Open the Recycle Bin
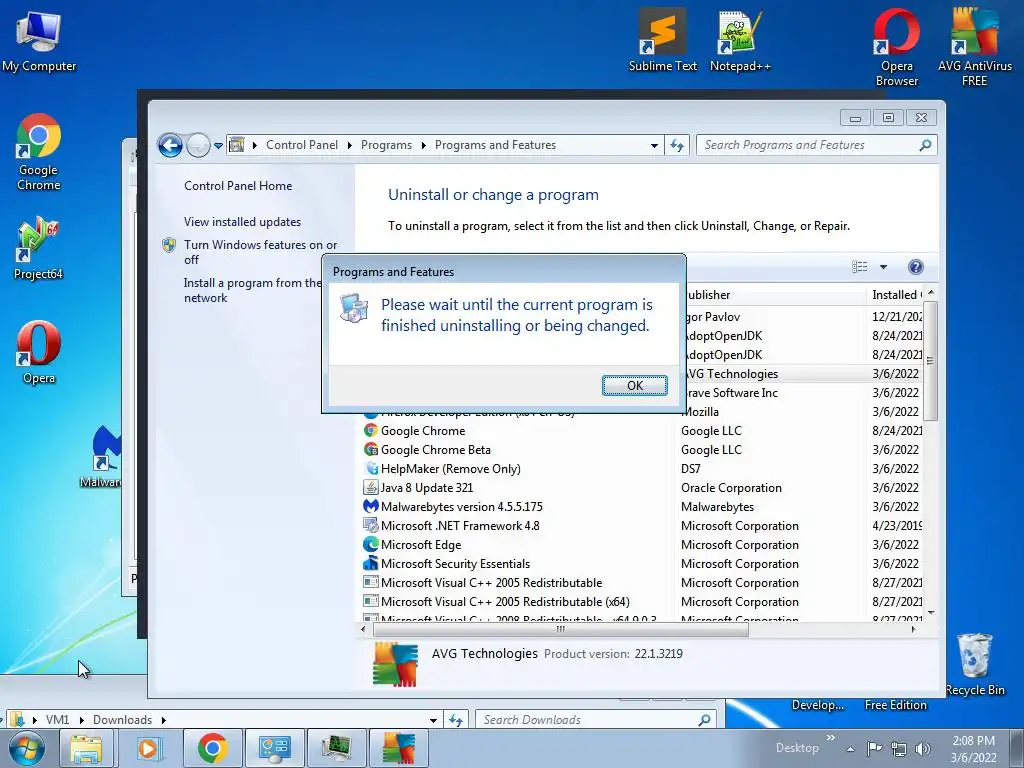 click(x=974, y=664)
